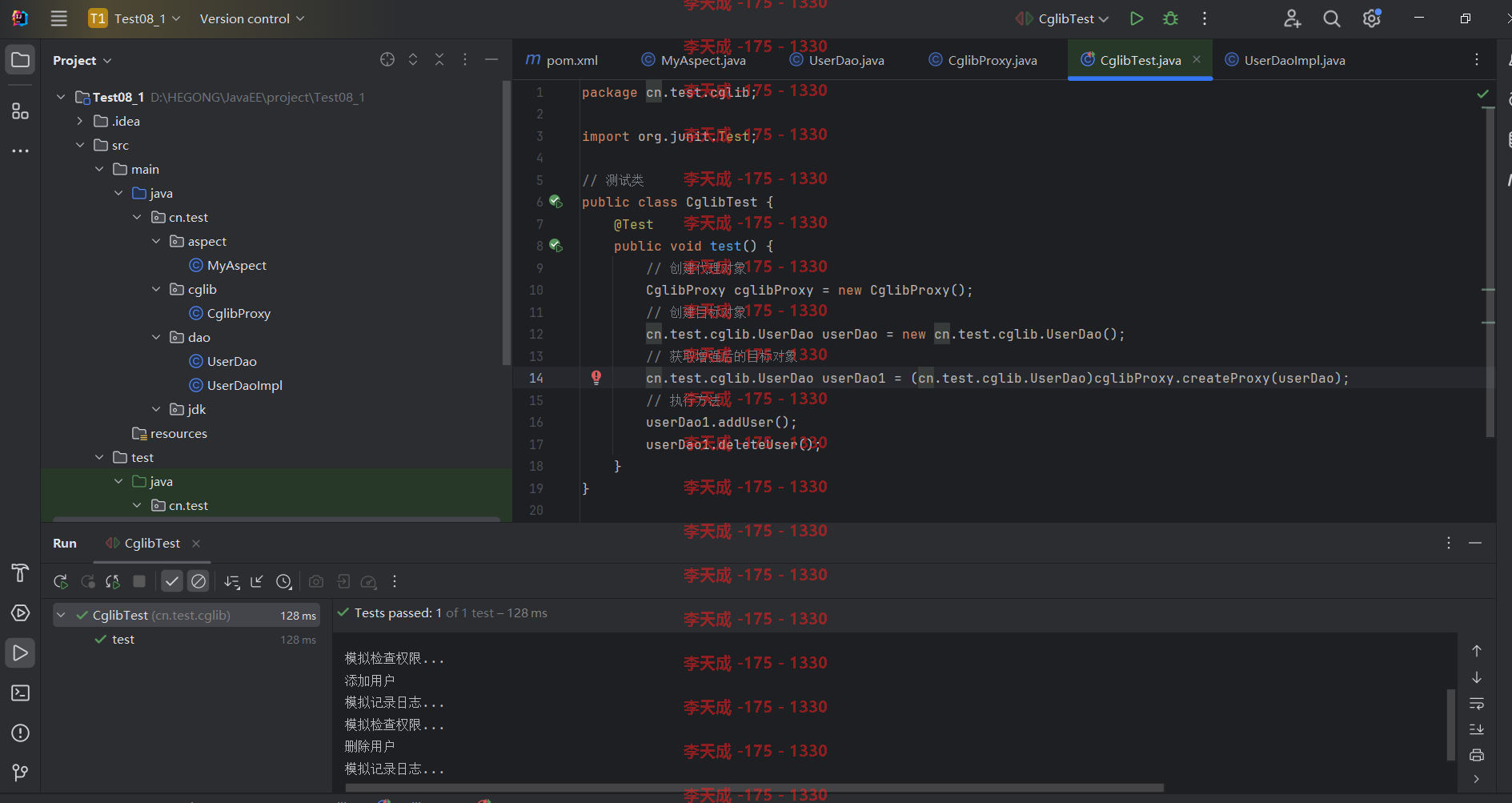Viewport: 1512px width, 803px height.
Task: Stop the running process
Action: point(139,581)
